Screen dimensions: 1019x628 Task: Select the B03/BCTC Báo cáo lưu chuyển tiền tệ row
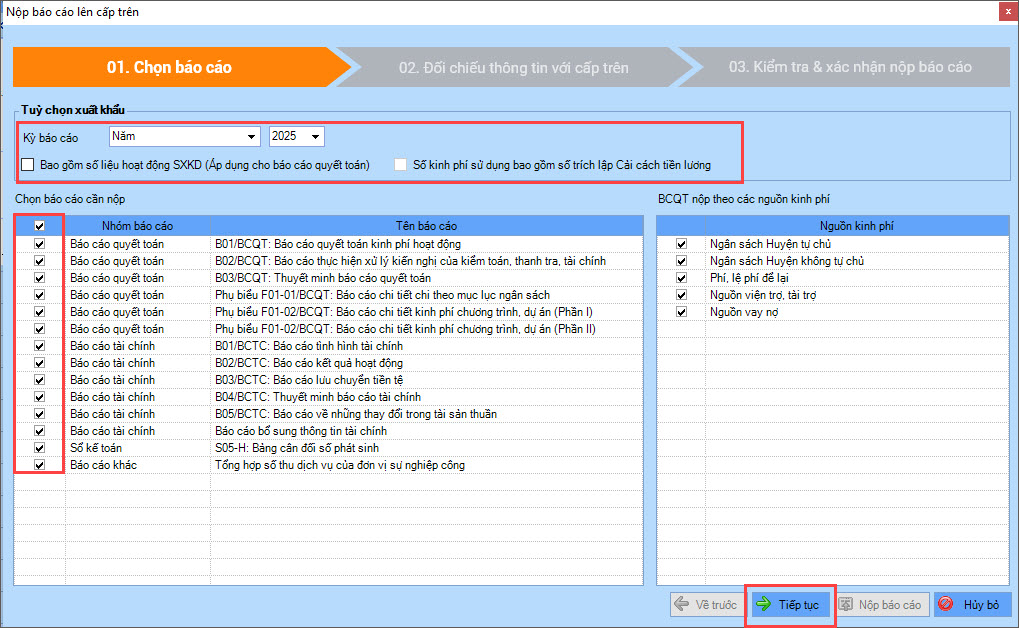tap(309, 380)
